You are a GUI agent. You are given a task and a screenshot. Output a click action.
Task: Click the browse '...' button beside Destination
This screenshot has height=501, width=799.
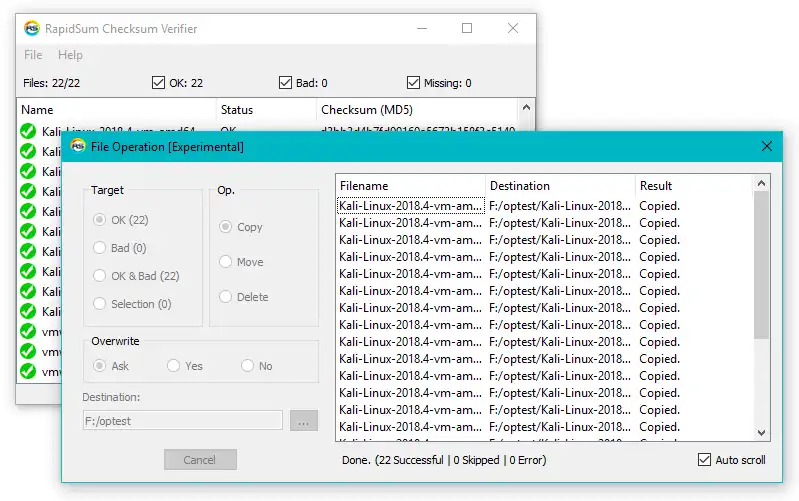304,421
